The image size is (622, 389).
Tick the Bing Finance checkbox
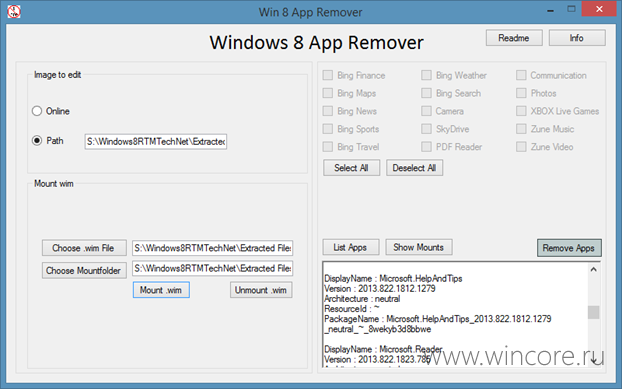(x=328, y=75)
